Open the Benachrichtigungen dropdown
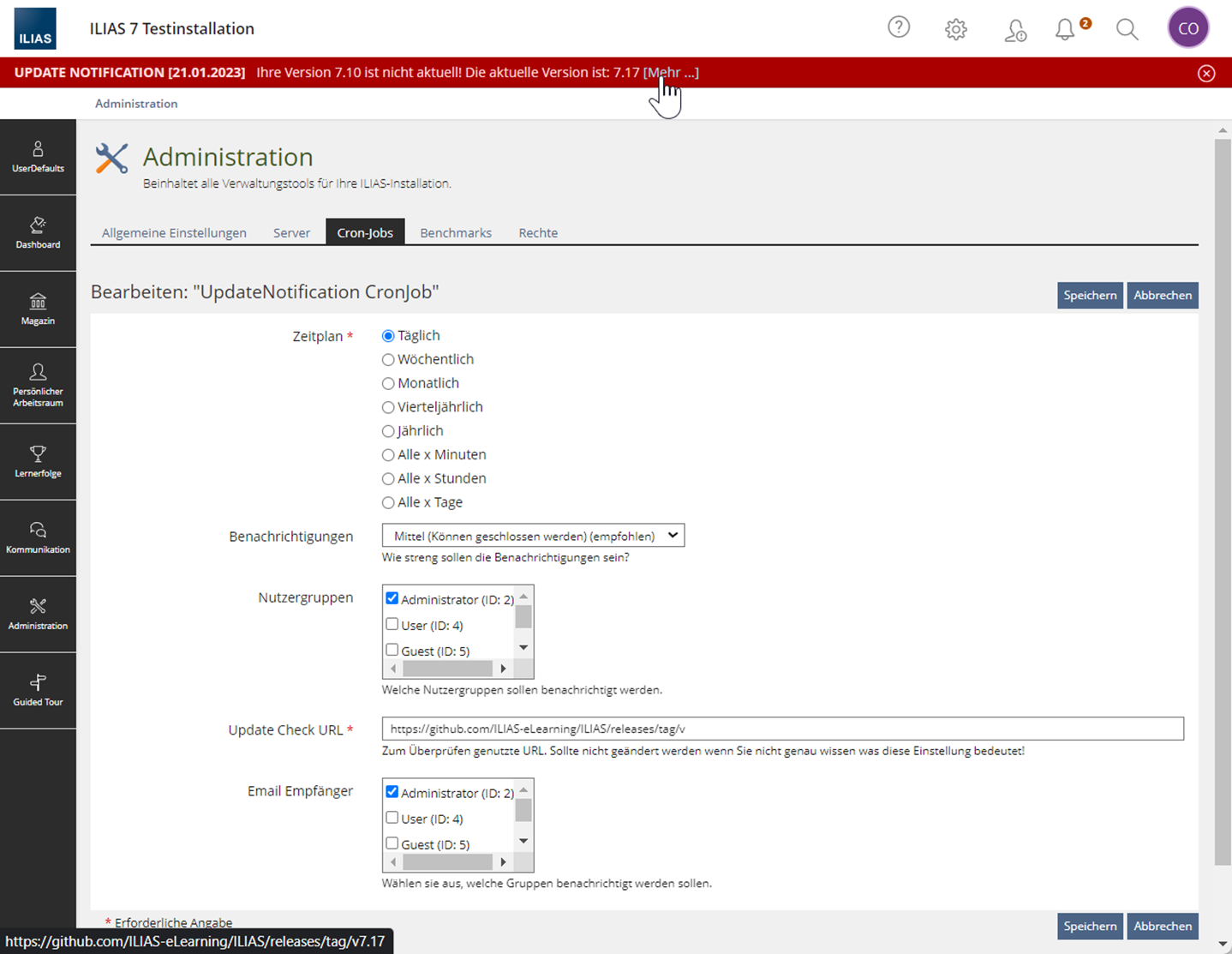This screenshot has width=1232, height=954. click(x=533, y=536)
